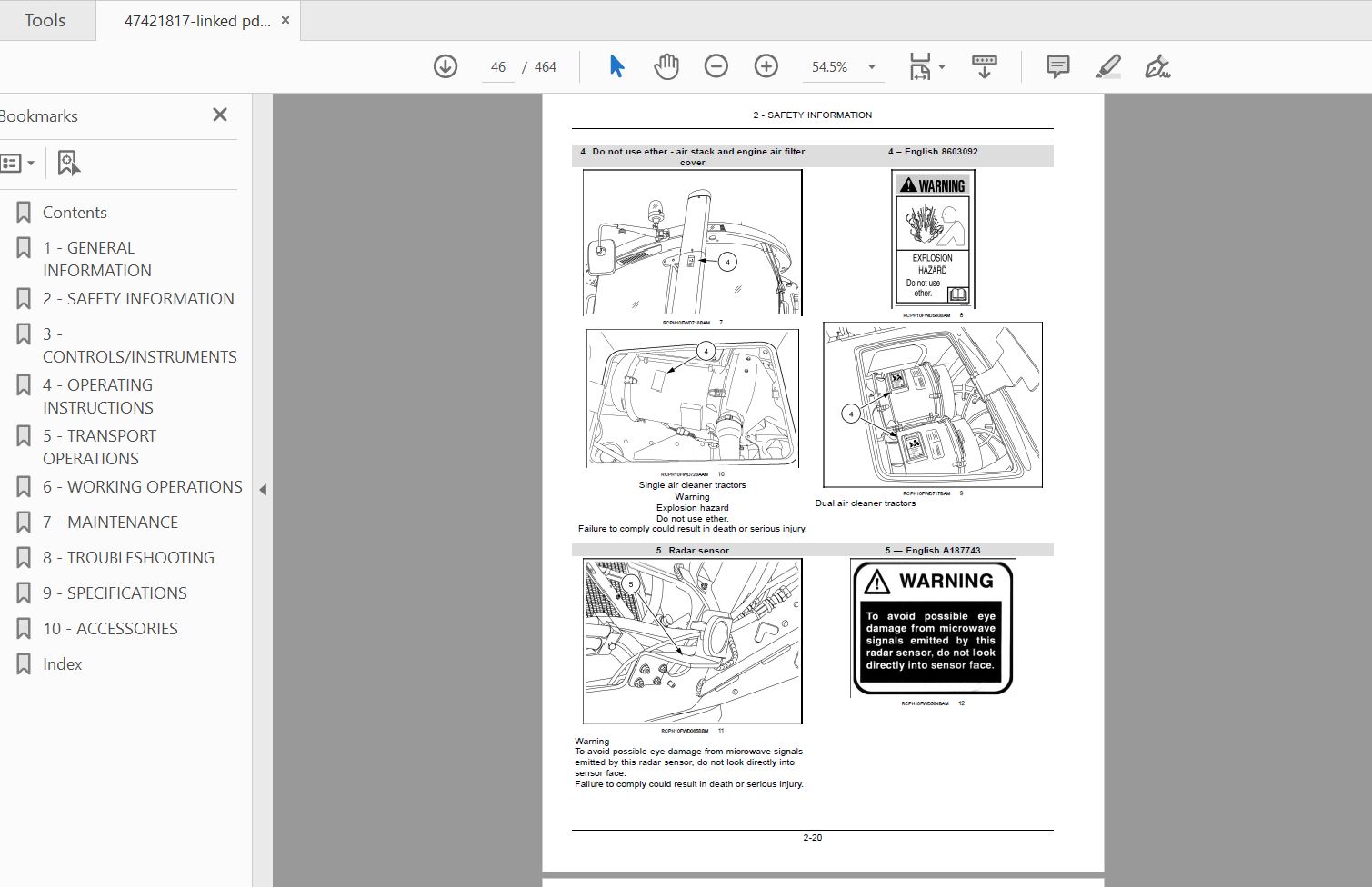Open 6 - WORKING OPERATIONS bookmark
The image size is (1372, 887).
(143, 487)
